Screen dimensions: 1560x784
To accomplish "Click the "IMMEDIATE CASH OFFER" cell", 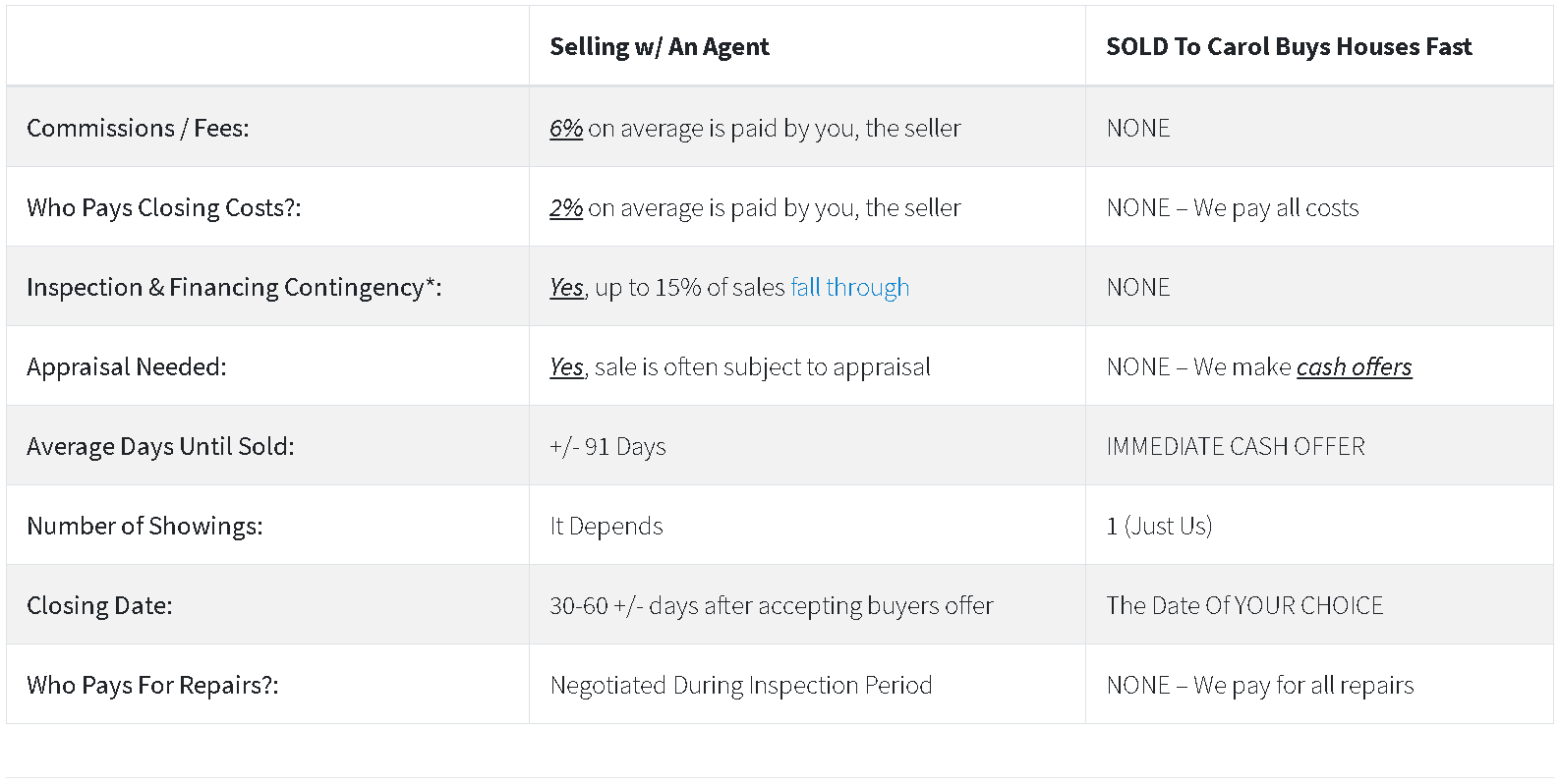I will coord(1235,446).
